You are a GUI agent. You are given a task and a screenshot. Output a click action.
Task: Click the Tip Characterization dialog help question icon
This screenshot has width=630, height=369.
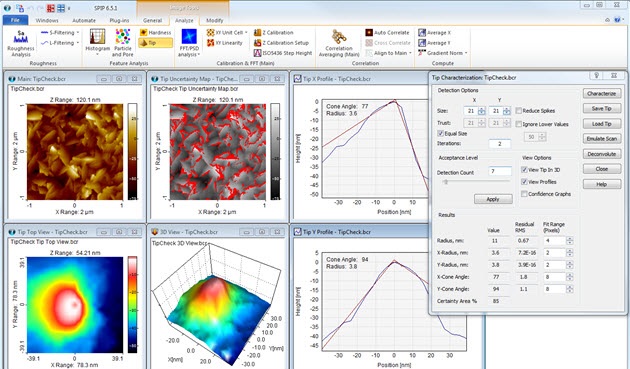tap(597, 75)
